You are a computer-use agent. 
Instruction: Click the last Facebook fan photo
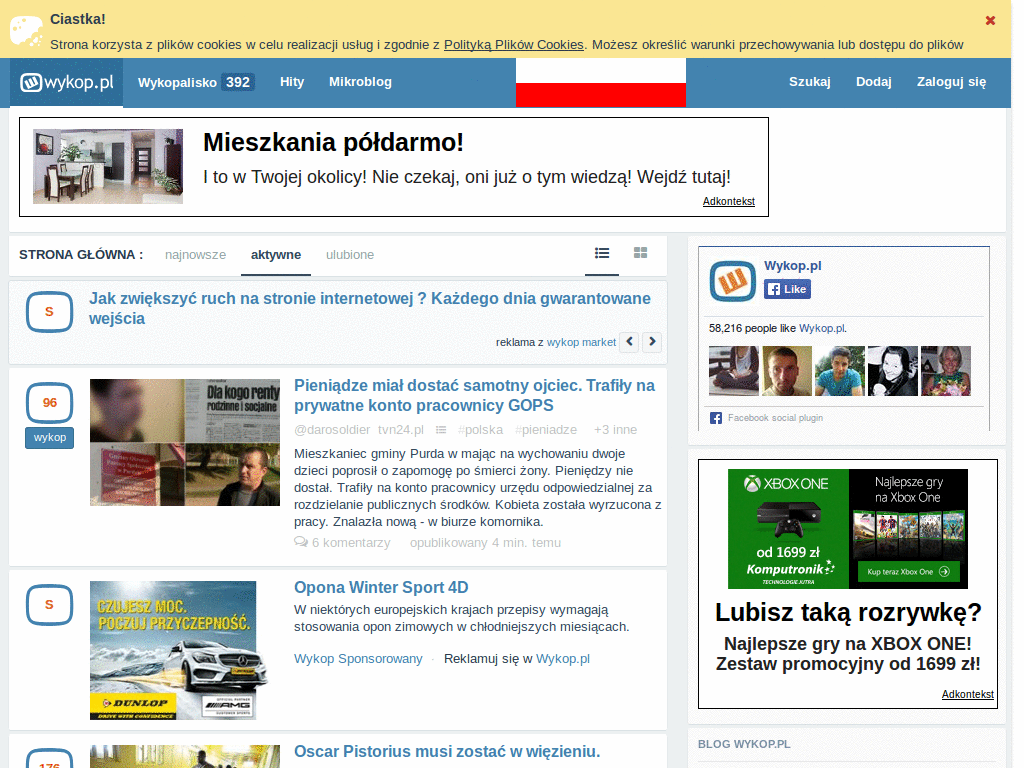[946, 371]
